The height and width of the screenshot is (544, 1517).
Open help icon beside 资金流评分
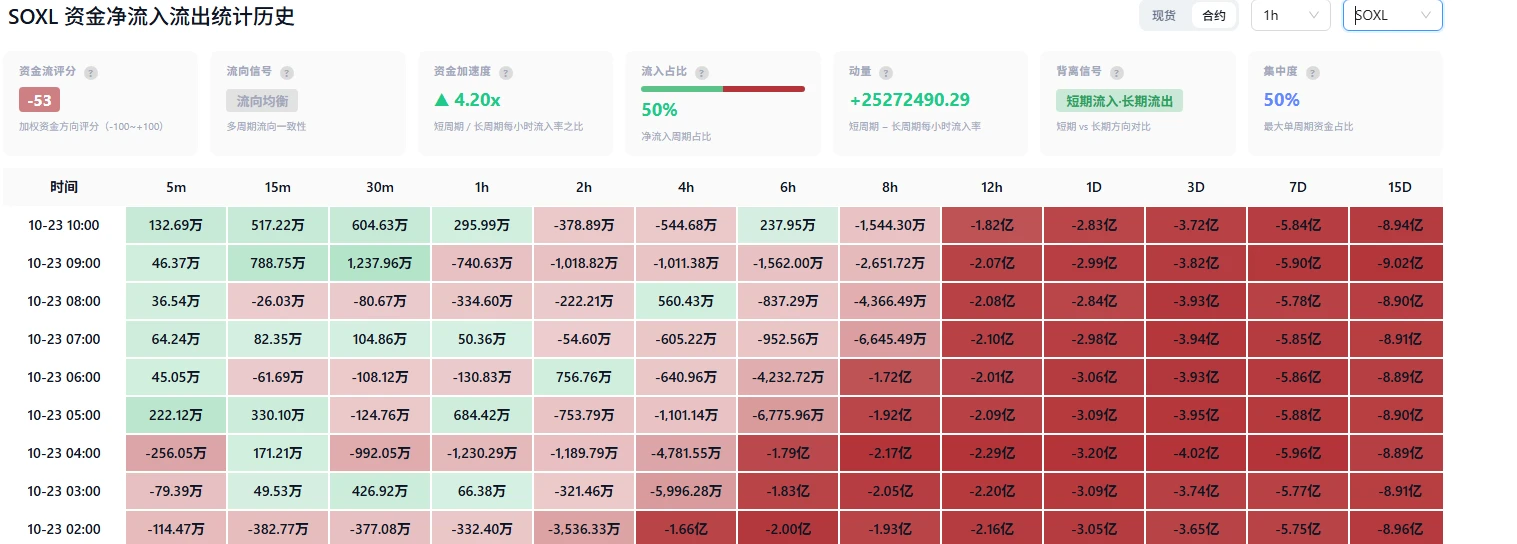pos(91,73)
